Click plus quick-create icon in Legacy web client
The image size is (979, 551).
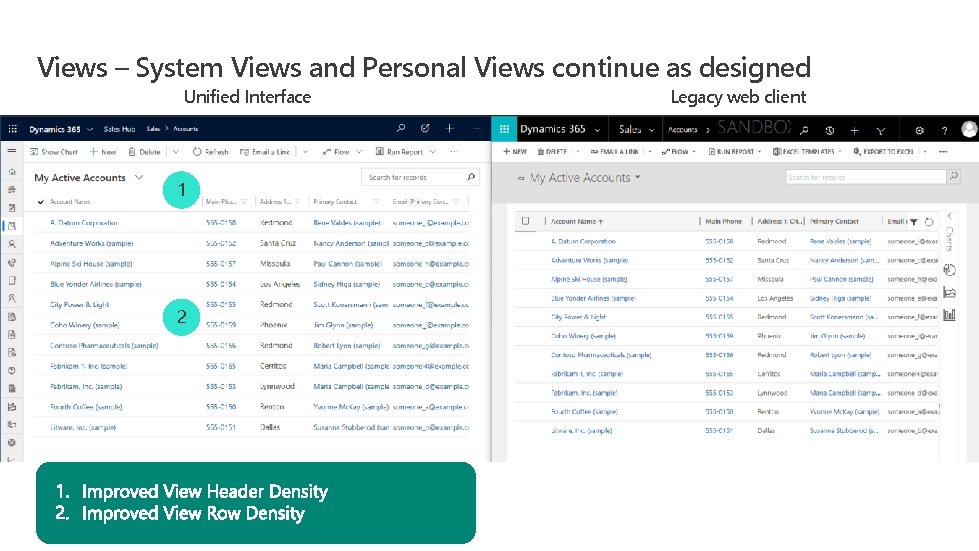click(x=854, y=130)
